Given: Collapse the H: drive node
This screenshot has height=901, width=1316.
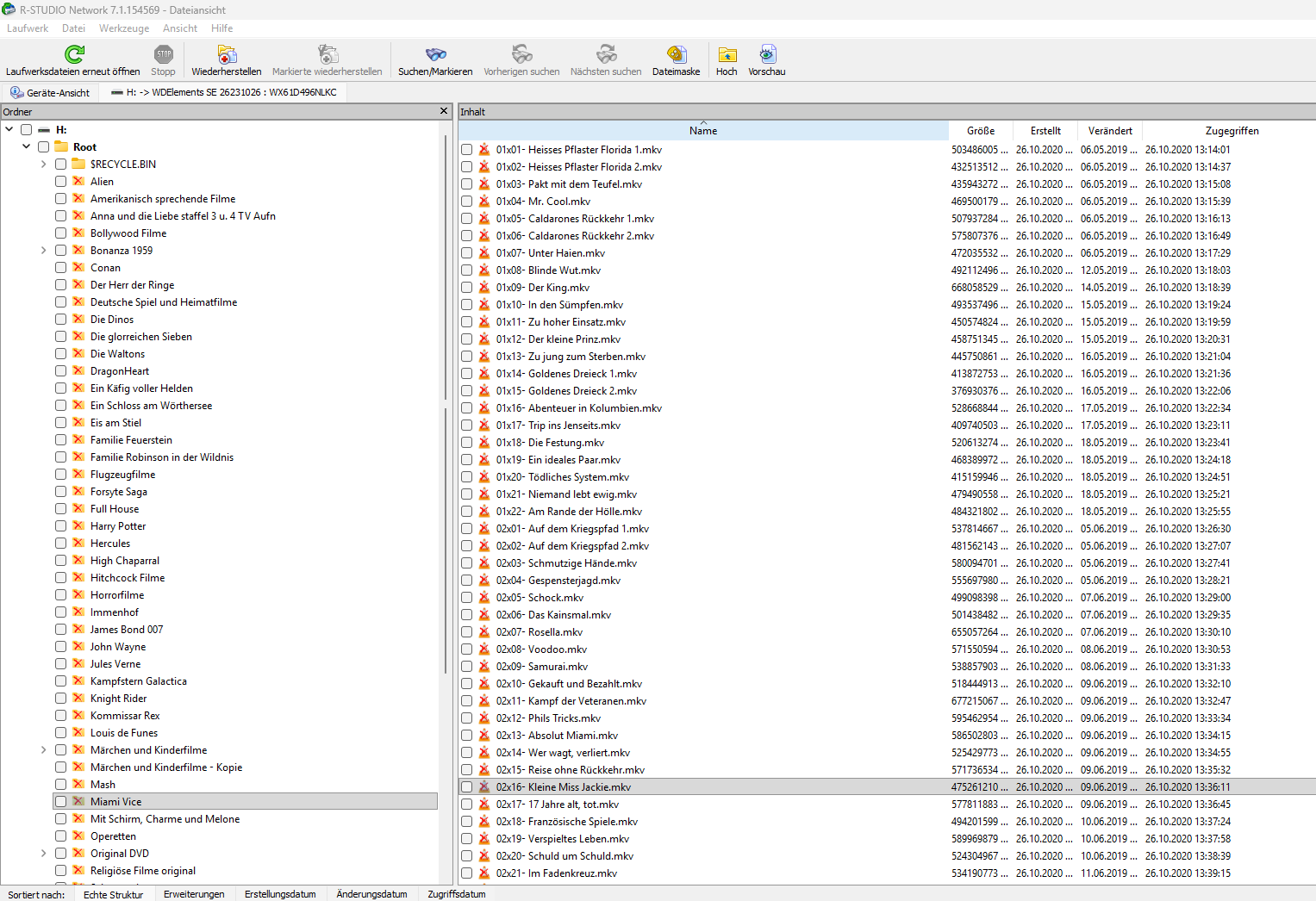Looking at the screenshot, I should pyautogui.click(x=9, y=129).
